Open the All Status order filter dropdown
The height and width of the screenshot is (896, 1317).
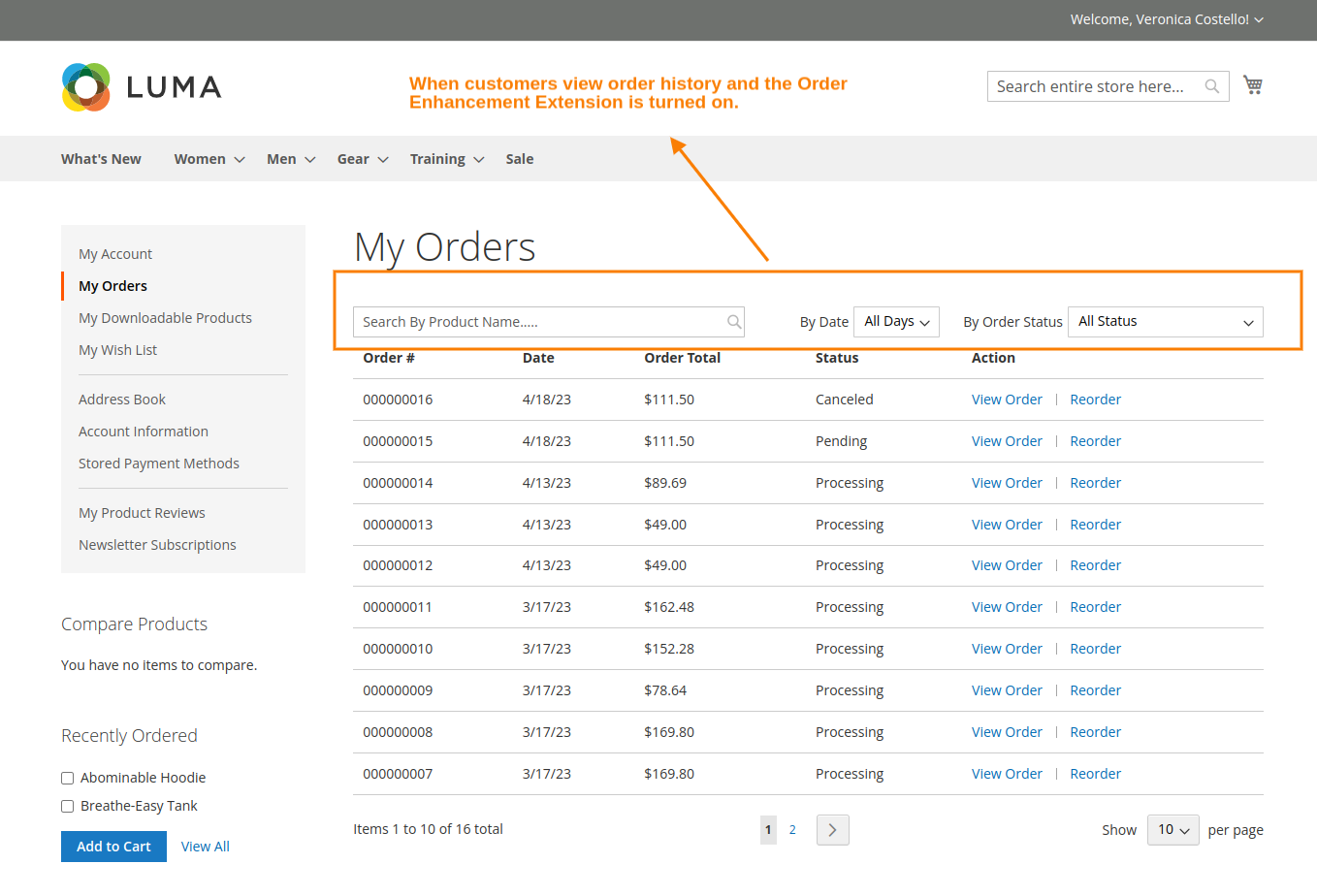tap(1164, 321)
